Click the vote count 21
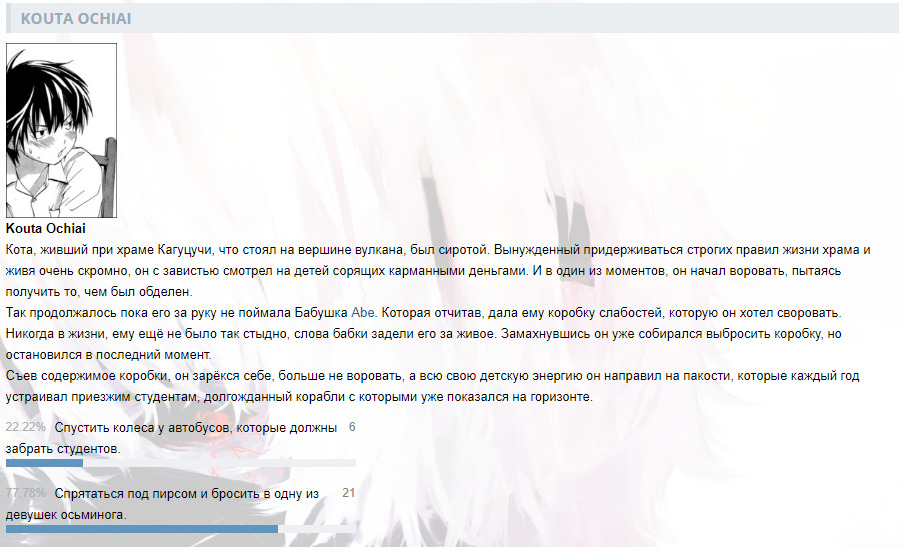Viewport: 905px width, 547px height. (x=348, y=494)
